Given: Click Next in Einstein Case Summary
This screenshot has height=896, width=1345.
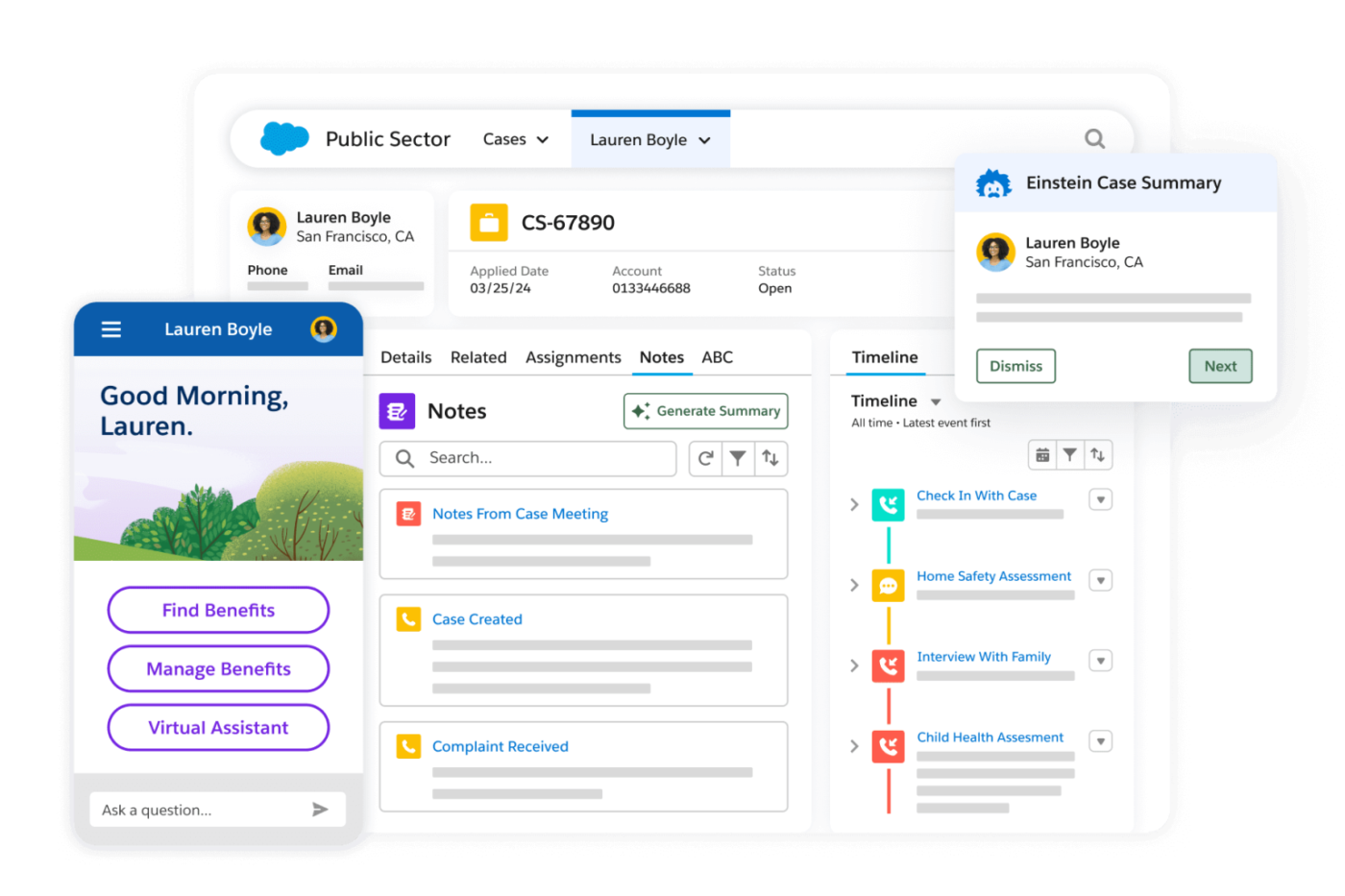Looking at the screenshot, I should 1220,366.
